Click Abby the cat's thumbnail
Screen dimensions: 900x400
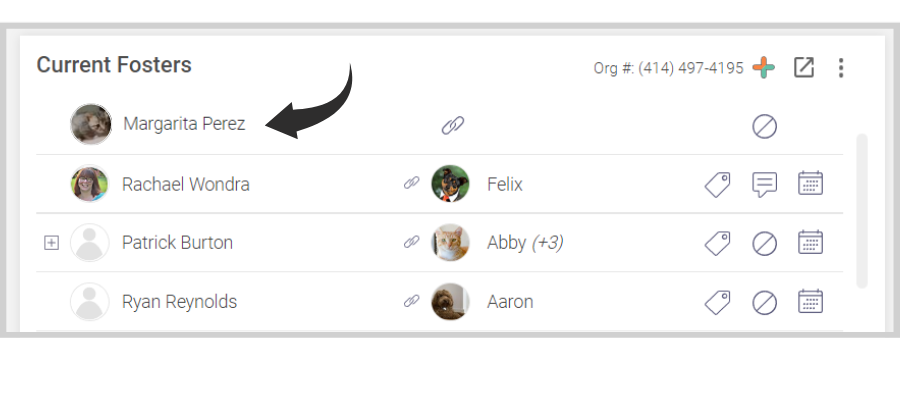[x=450, y=243]
